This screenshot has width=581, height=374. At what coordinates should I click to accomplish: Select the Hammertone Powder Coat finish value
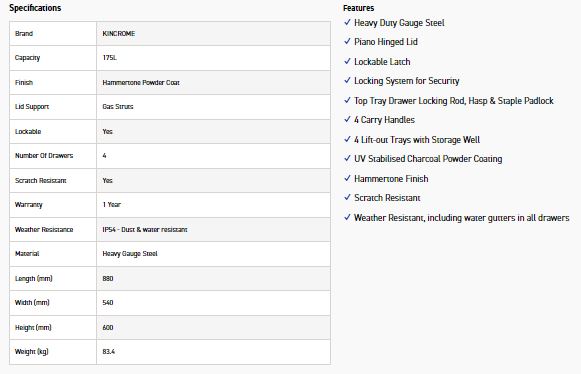coord(141,83)
